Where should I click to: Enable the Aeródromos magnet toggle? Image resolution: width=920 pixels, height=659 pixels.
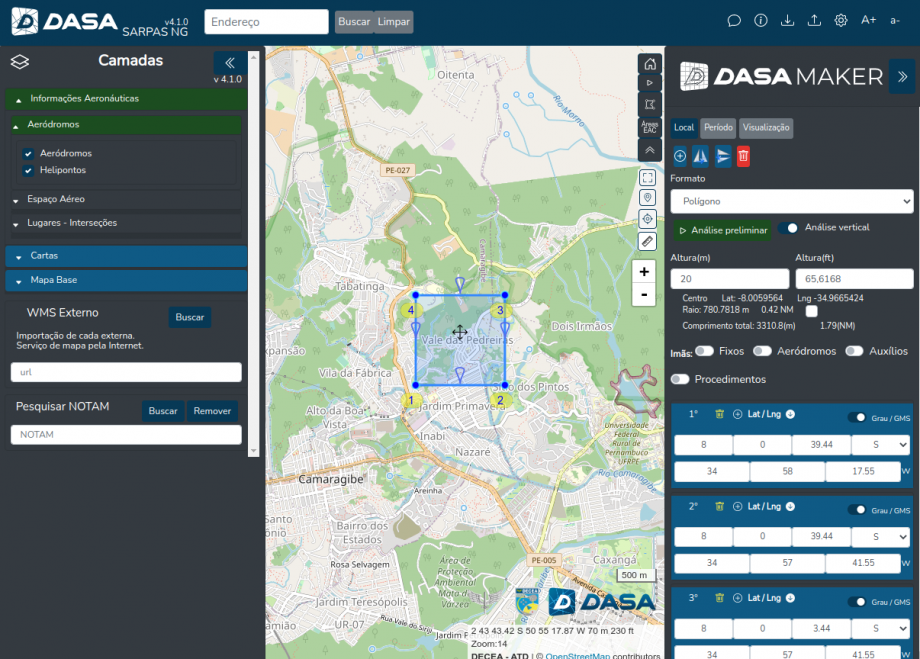(760, 352)
